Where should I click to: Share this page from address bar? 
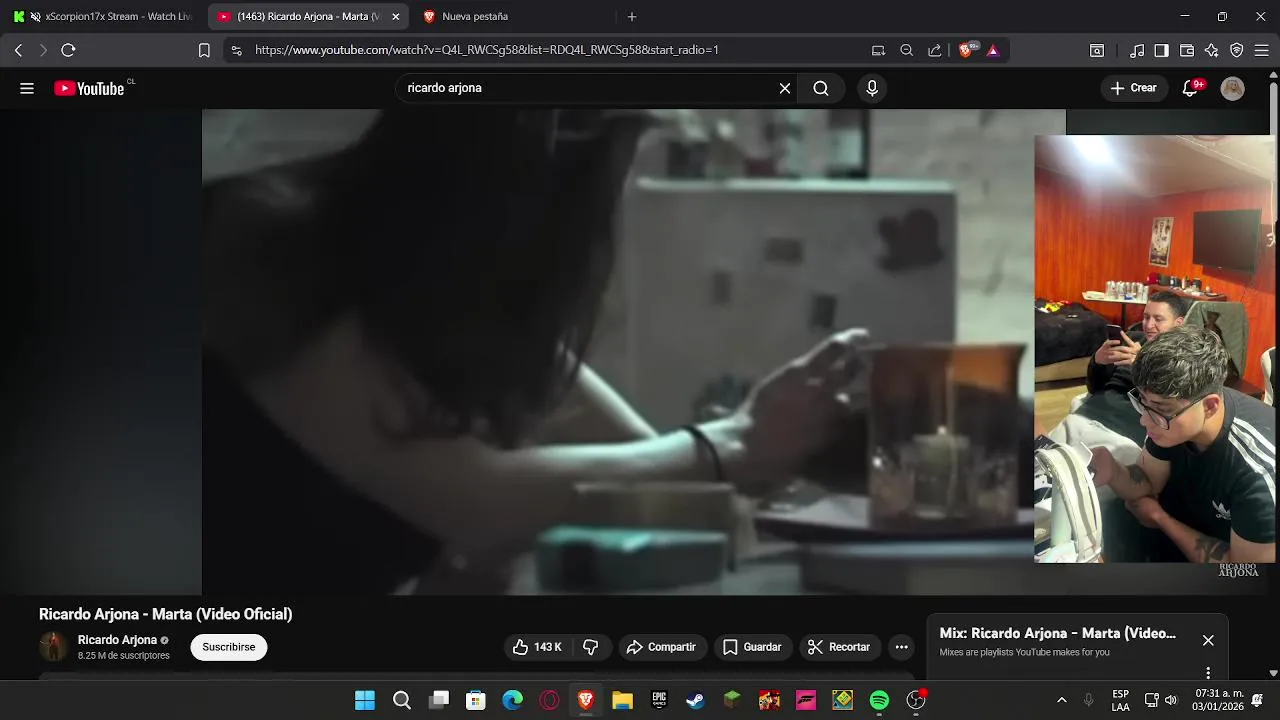click(934, 50)
